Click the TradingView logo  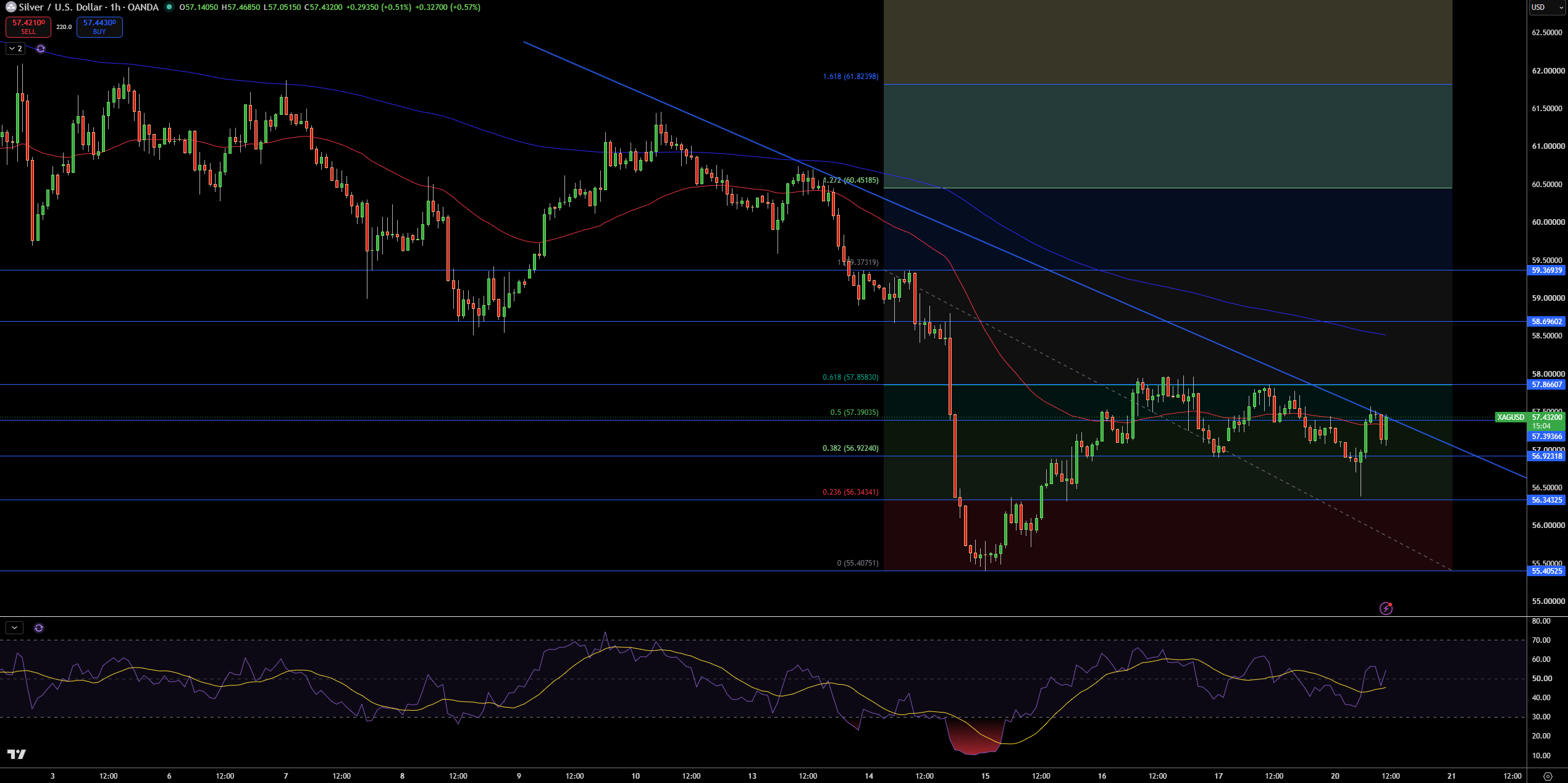pyautogui.click(x=16, y=754)
